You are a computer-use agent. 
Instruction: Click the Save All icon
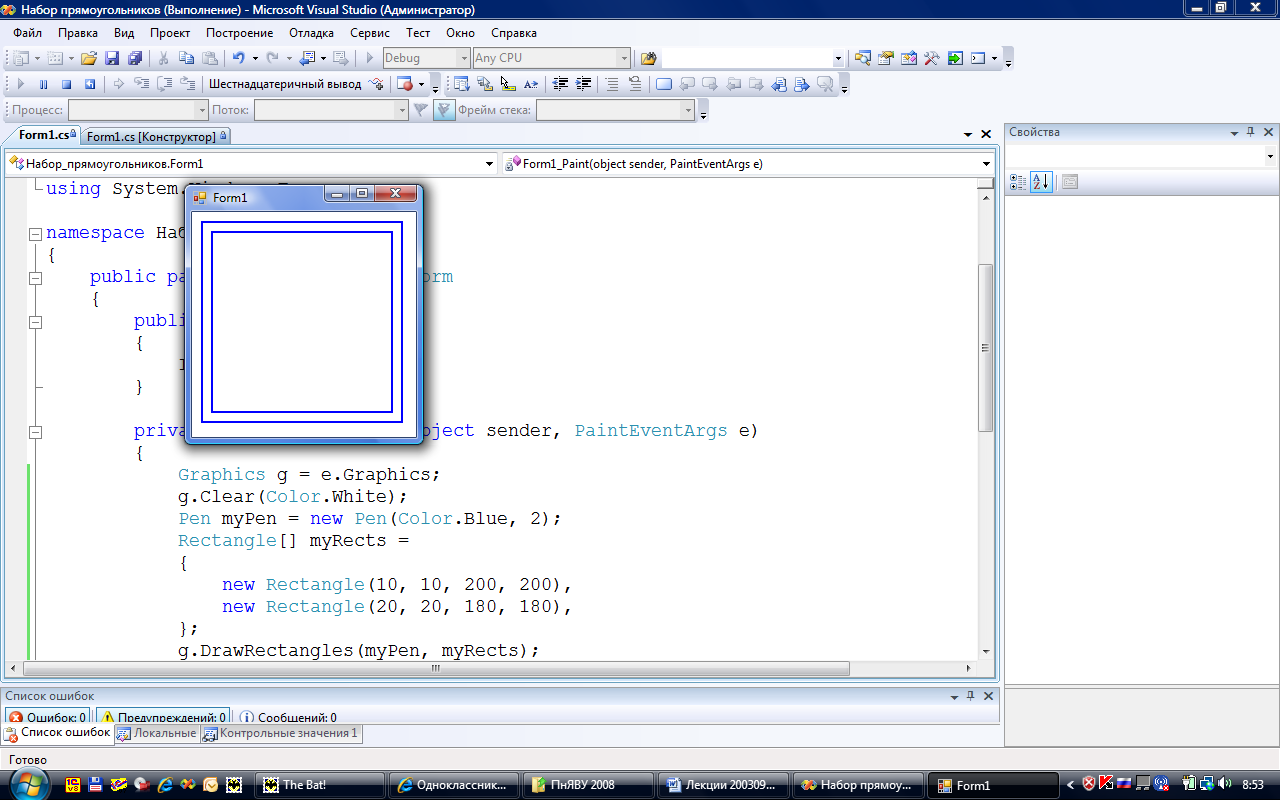pyautogui.click(x=134, y=58)
